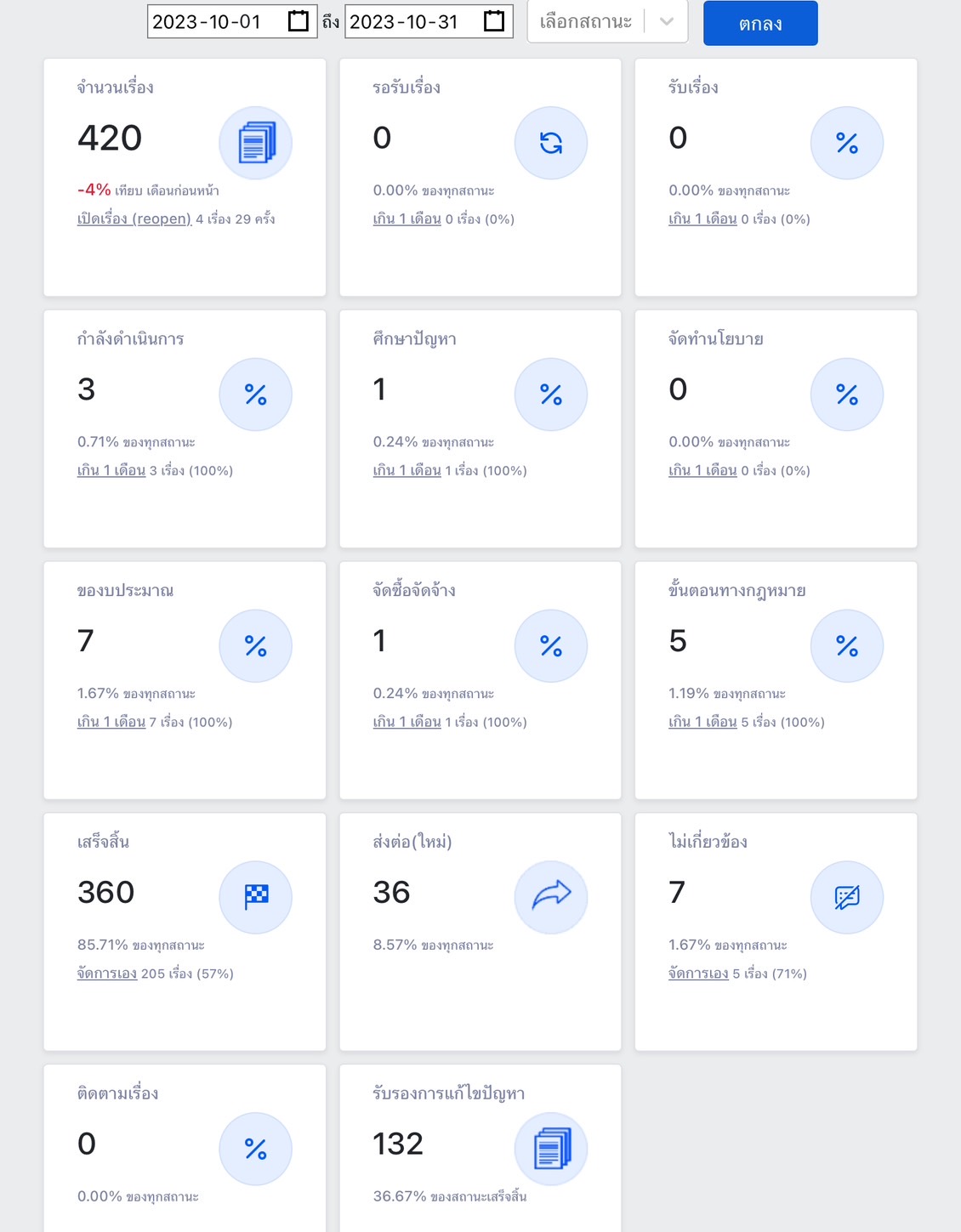
Task: Click the documents icon in จำนวนเรื่อง card
Action: point(256,143)
